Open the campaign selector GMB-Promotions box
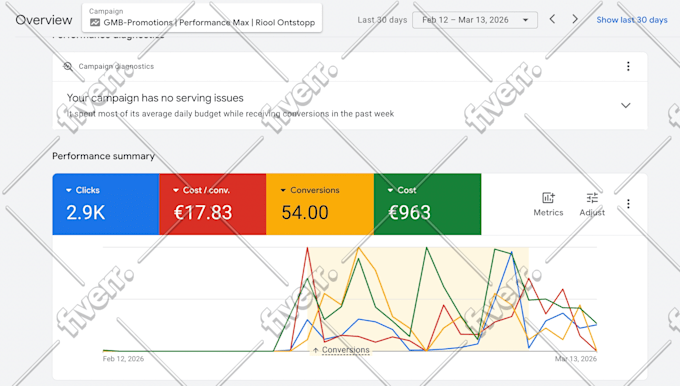Image resolution: width=680 pixels, height=386 pixels. [202, 18]
